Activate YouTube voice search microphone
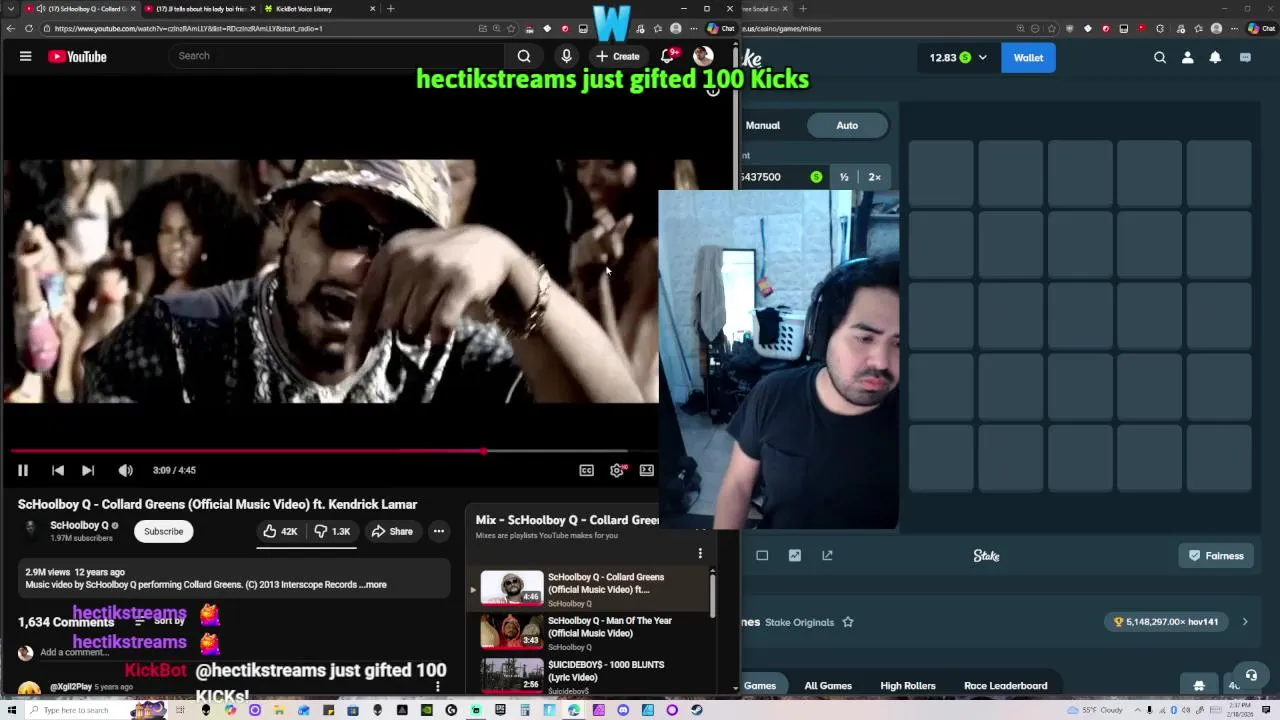Screen dimensions: 1280x720 [x=566, y=56]
